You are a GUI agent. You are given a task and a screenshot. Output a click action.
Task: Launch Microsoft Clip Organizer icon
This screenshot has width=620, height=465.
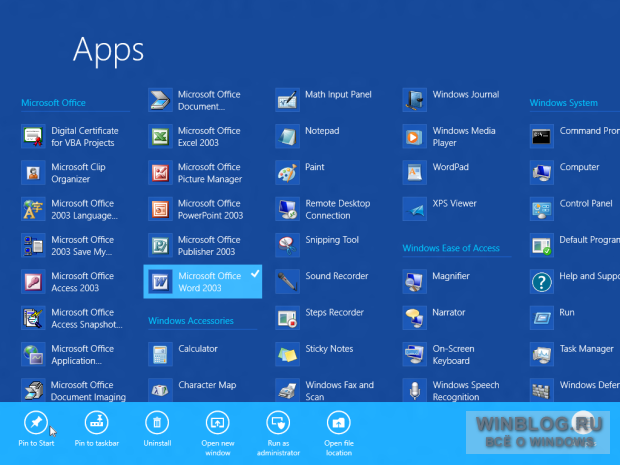click(x=33, y=173)
